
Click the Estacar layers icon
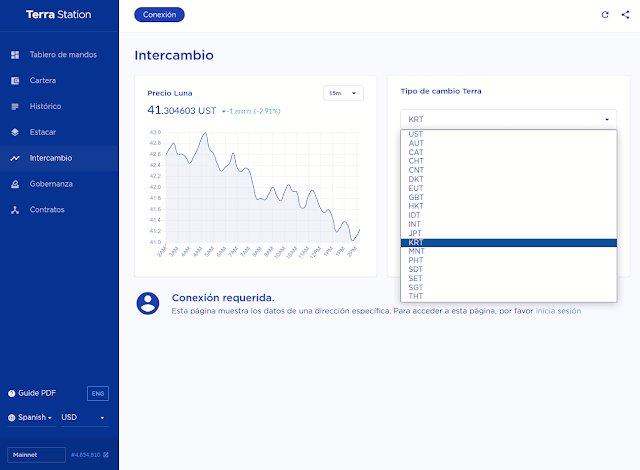[15, 132]
